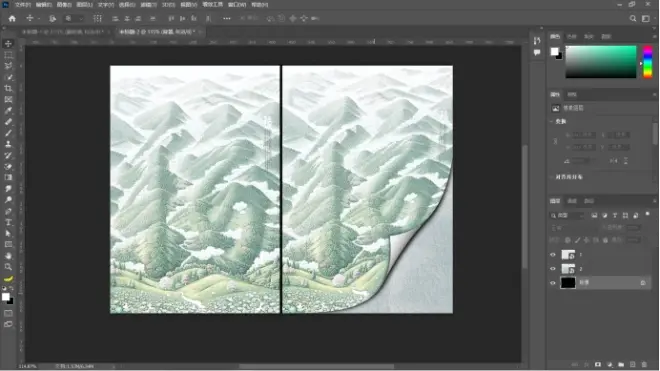Click the Home icon in options bar

[12, 19]
